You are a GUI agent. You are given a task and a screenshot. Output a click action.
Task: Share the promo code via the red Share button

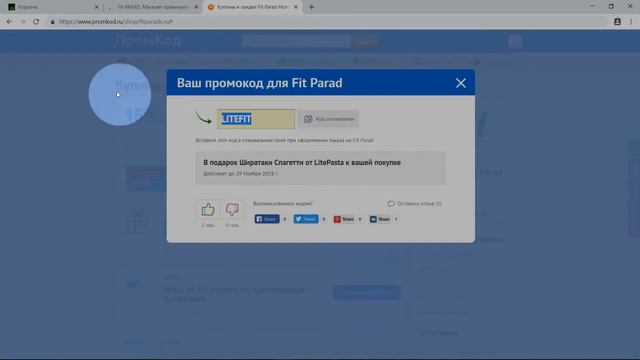click(344, 219)
